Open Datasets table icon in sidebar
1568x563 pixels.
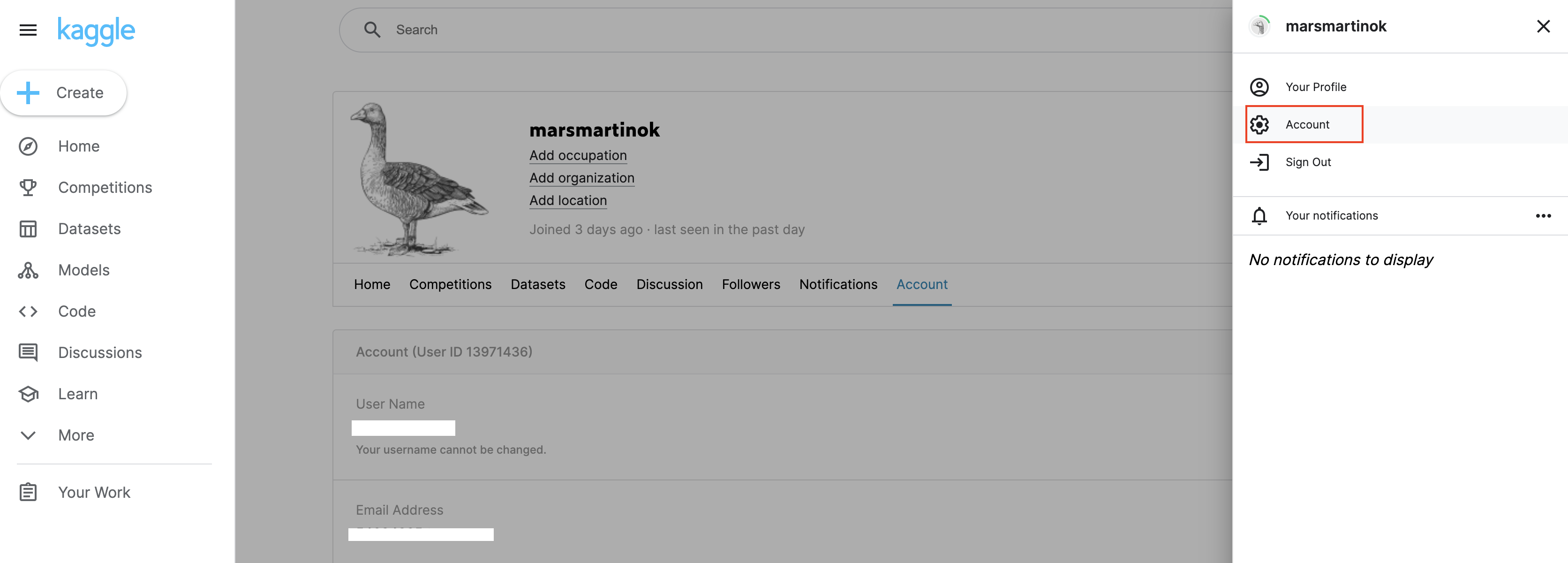point(28,229)
